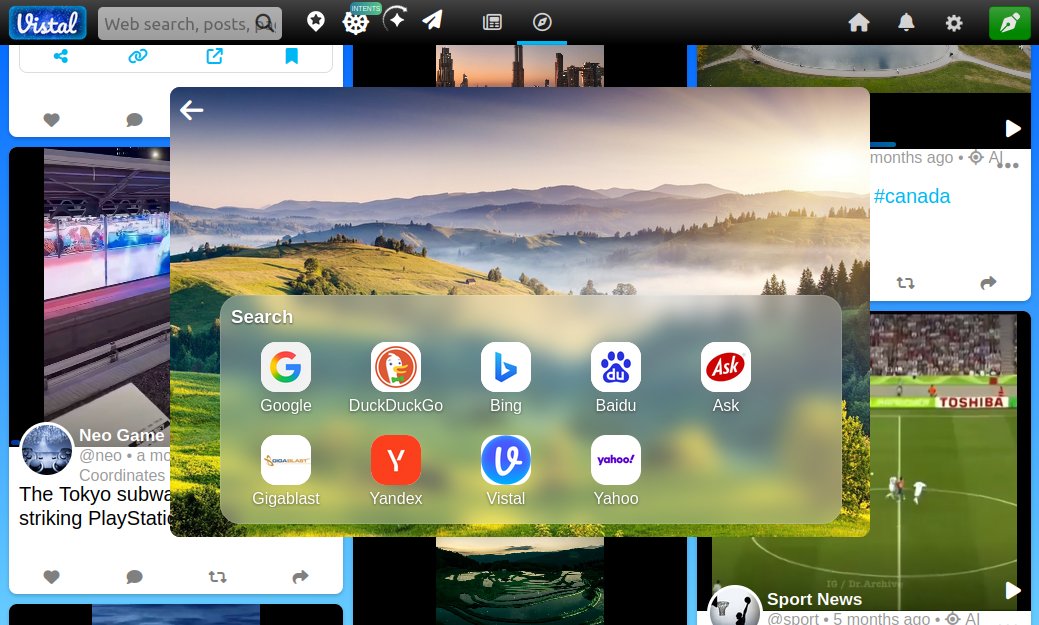
Task: Open the star badge icon in top bar
Action: (315, 22)
